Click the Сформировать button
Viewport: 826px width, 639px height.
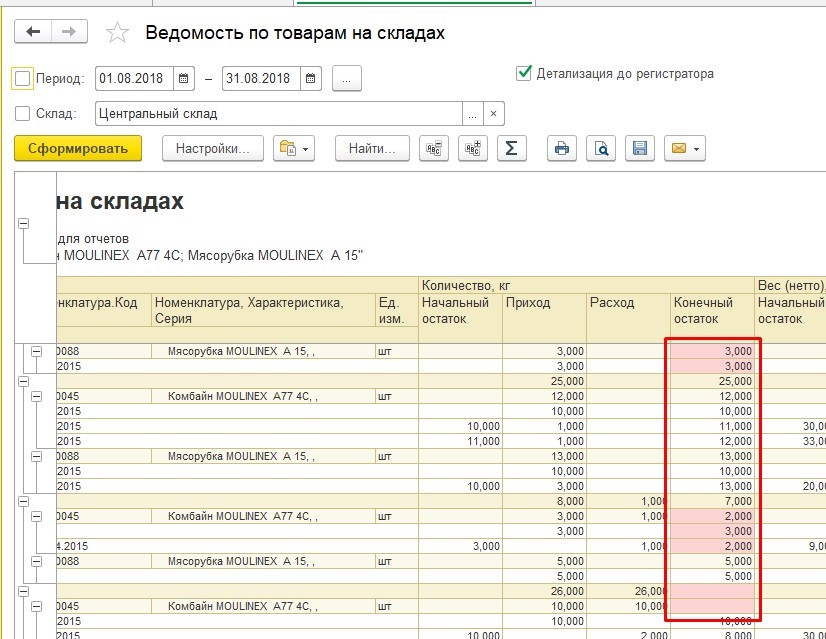pyautogui.click(x=78, y=149)
